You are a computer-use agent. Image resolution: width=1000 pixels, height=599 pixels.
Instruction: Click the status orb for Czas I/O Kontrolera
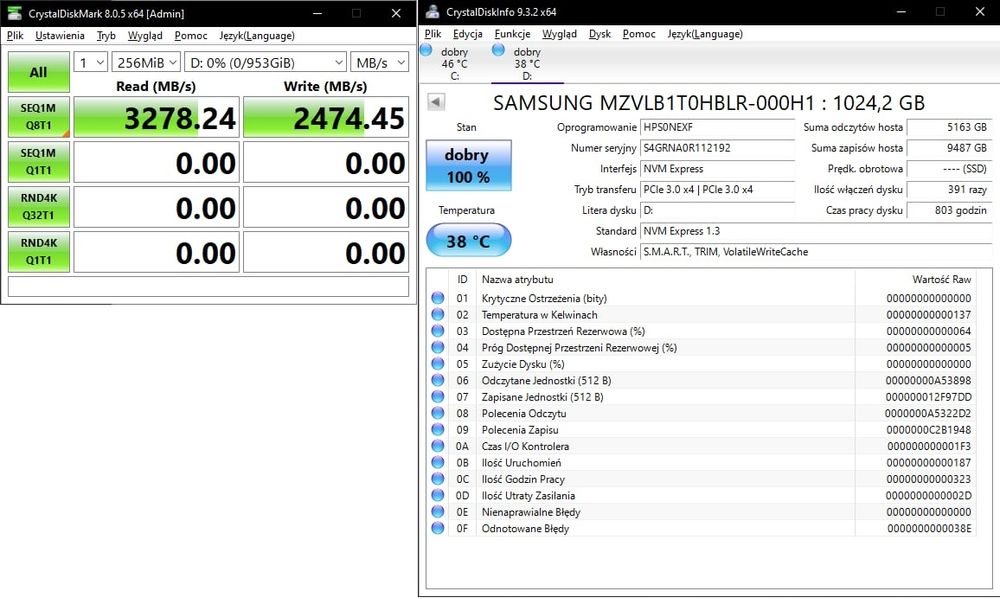438,447
